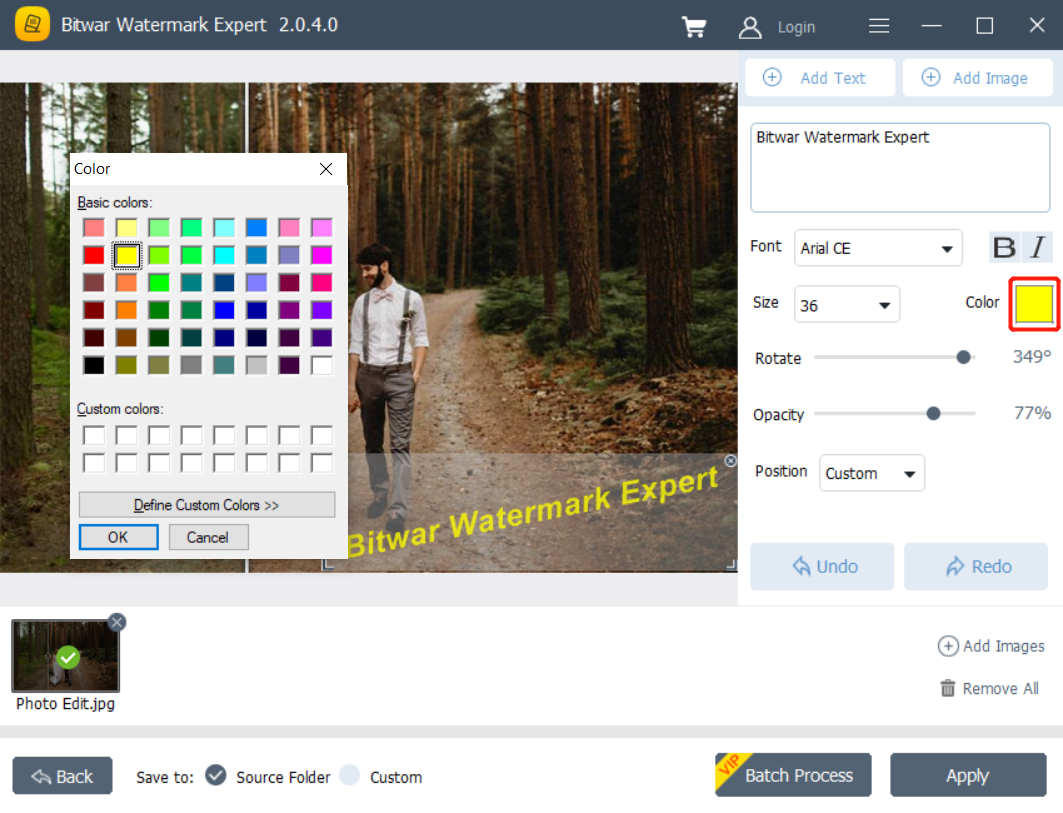The image size is (1063, 813).
Task: Pick the selected yellow basic color
Action: coord(127,255)
